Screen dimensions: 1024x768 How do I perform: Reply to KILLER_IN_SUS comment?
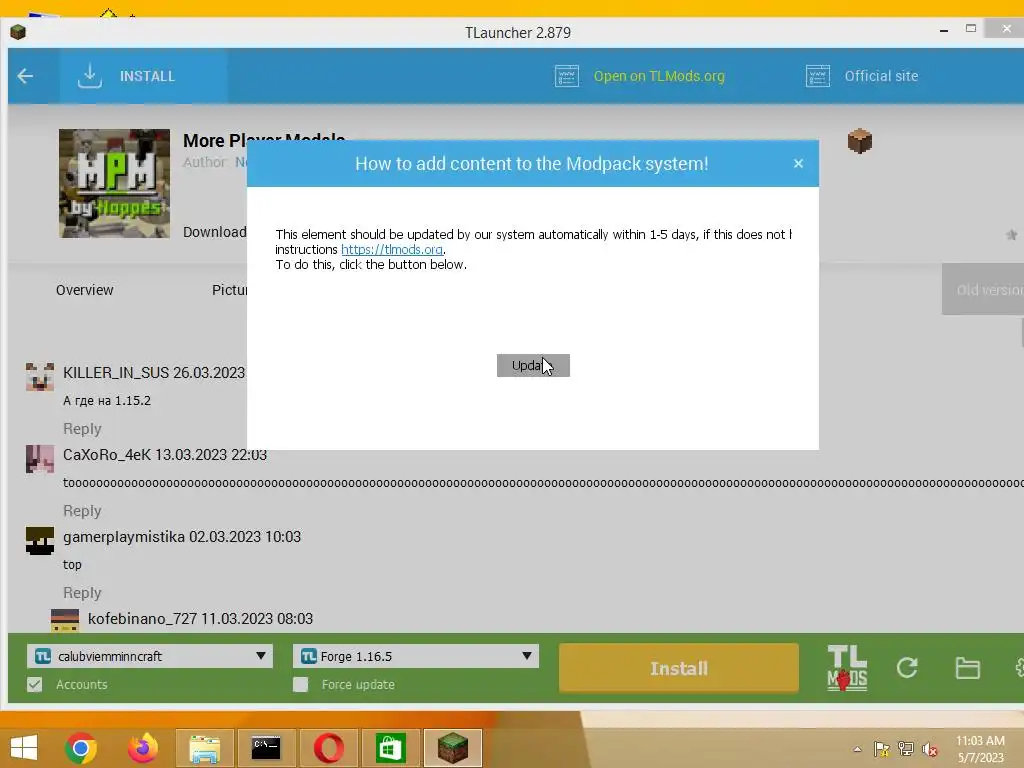(x=82, y=428)
